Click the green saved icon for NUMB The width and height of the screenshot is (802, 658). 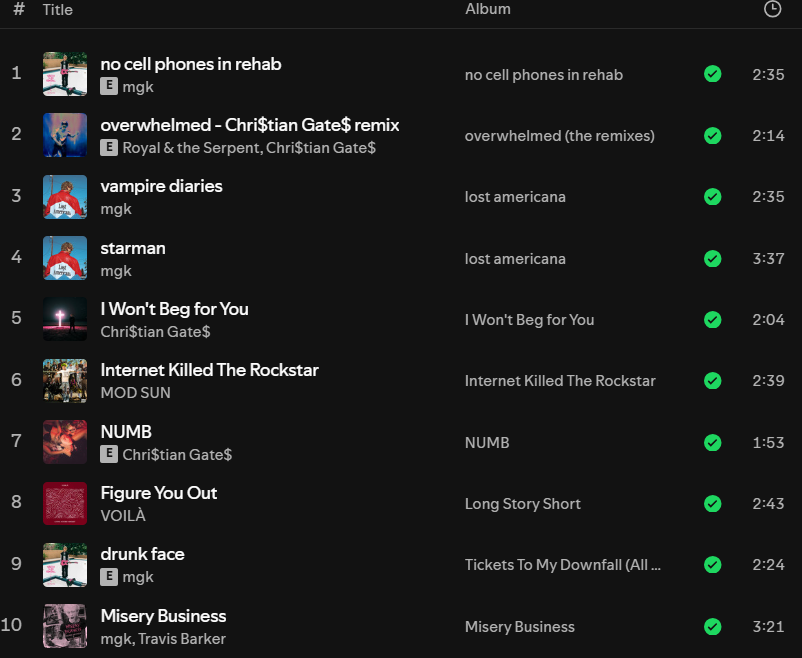click(712, 442)
